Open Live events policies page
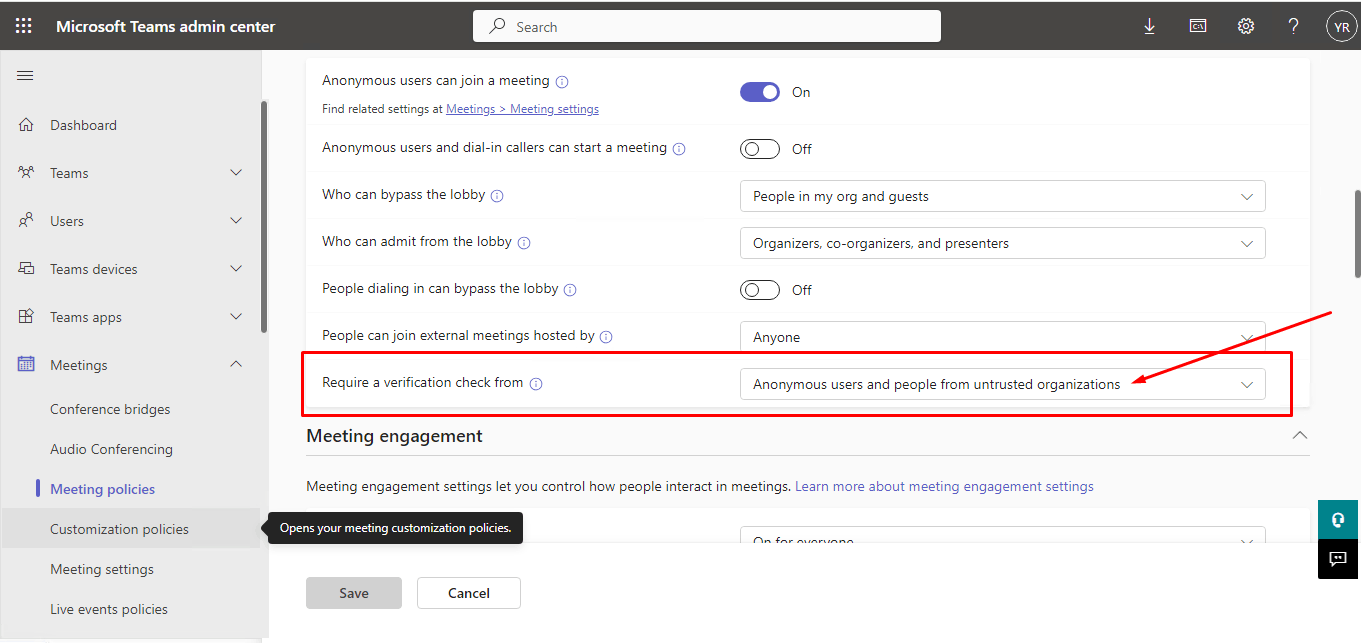 click(x=109, y=609)
